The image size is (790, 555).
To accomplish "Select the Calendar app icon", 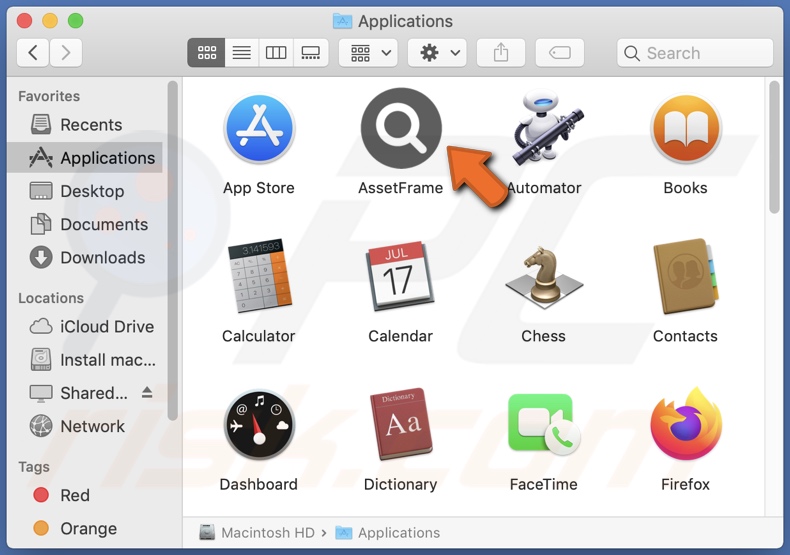I will [x=400, y=276].
